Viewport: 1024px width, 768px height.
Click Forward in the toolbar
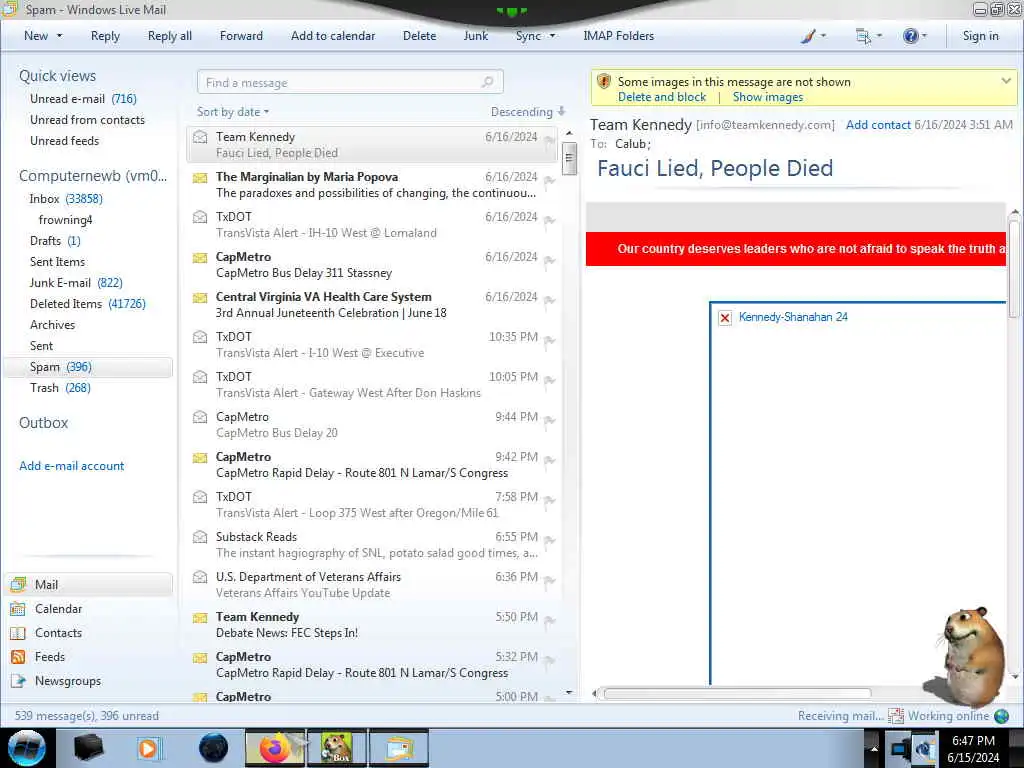click(x=241, y=36)
